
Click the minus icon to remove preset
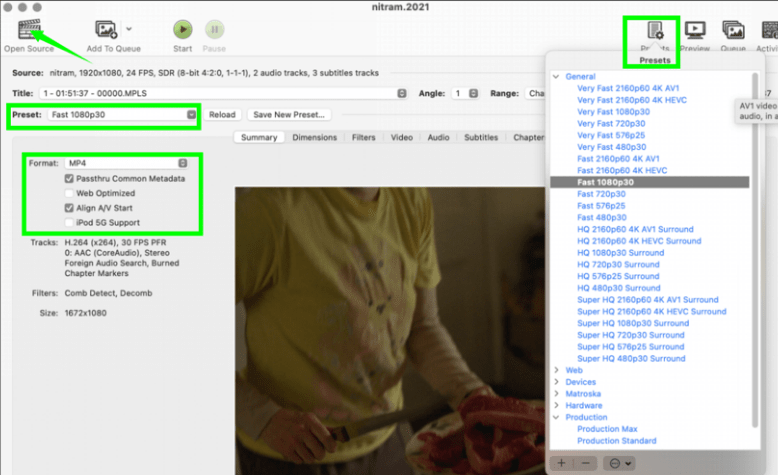585,463
